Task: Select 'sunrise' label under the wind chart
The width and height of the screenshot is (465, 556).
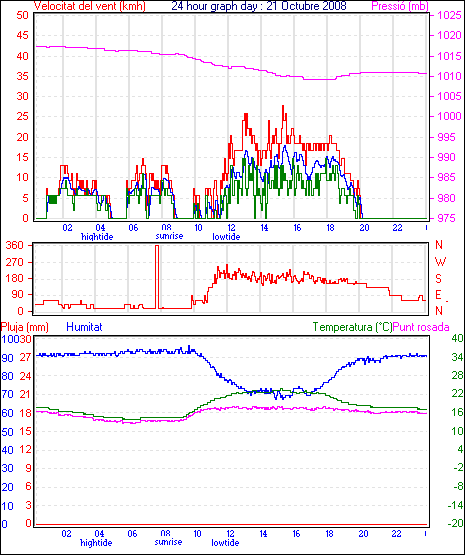Action: 169,236
